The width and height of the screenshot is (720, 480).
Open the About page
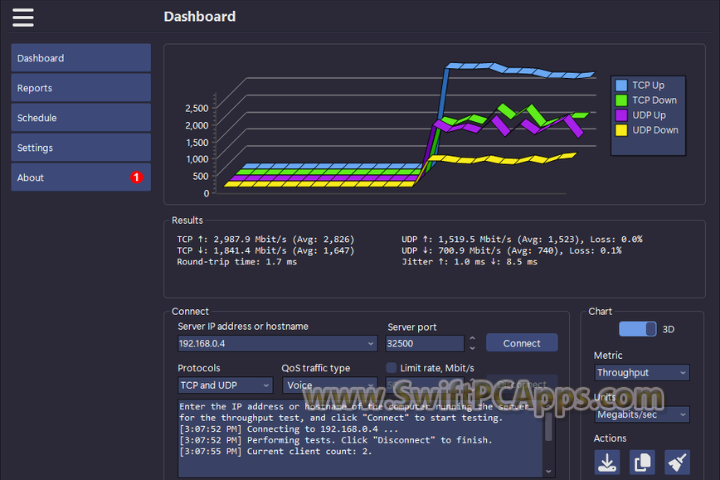coord(81,177)
